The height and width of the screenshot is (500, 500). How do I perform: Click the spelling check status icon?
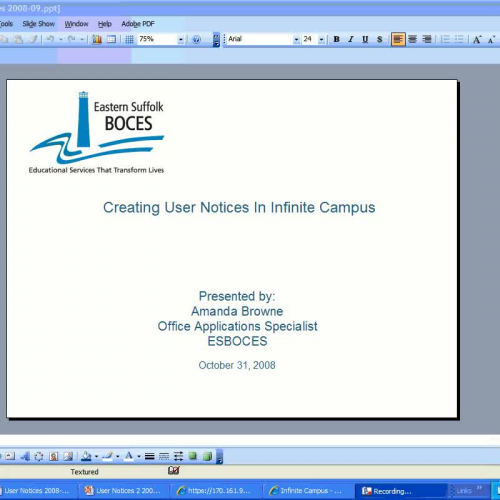pos(174,470)
